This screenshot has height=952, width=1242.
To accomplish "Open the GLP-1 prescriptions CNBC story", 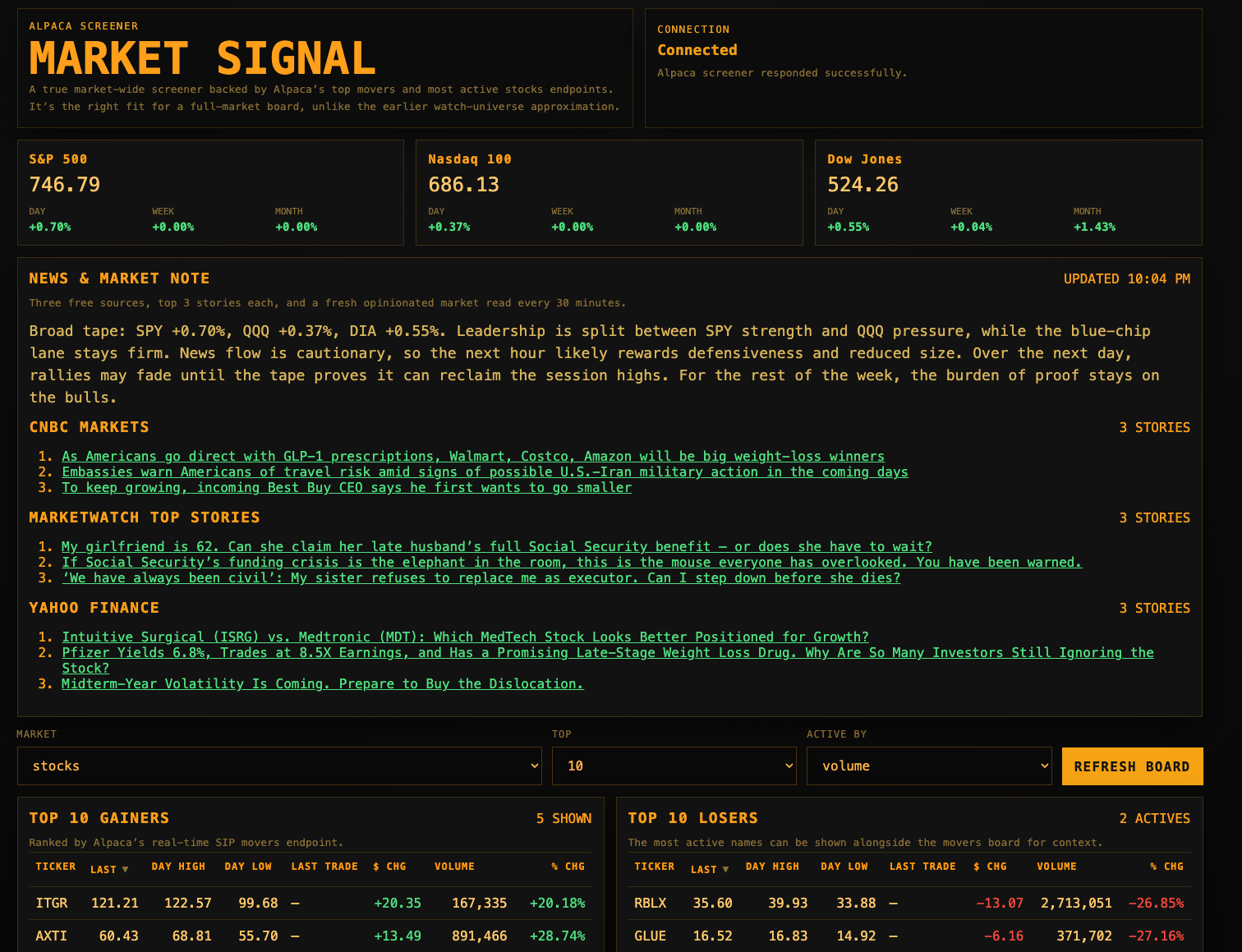I will tap(473, 457).
